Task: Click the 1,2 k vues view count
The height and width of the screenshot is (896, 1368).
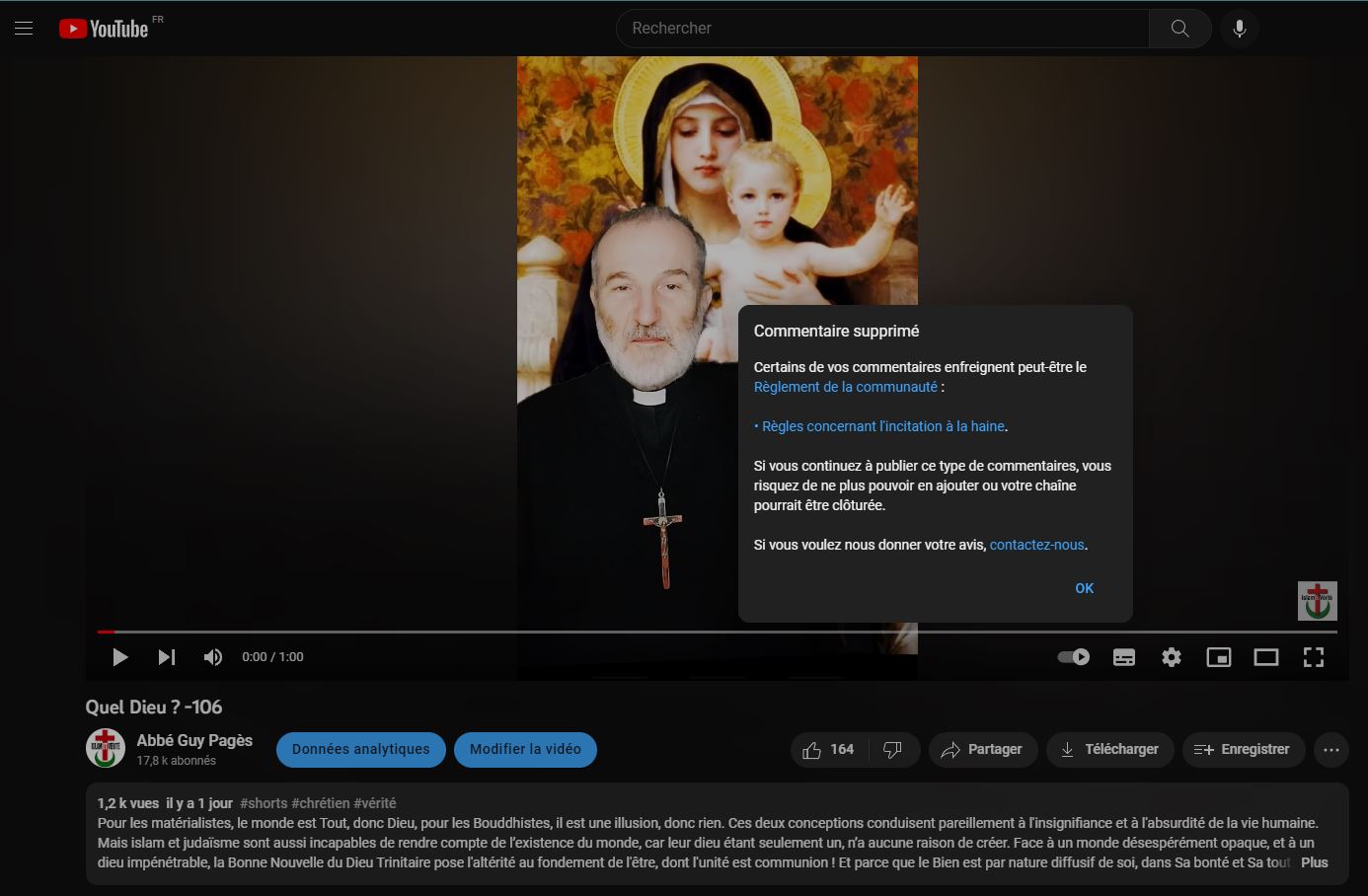Action: click(128, 803)
